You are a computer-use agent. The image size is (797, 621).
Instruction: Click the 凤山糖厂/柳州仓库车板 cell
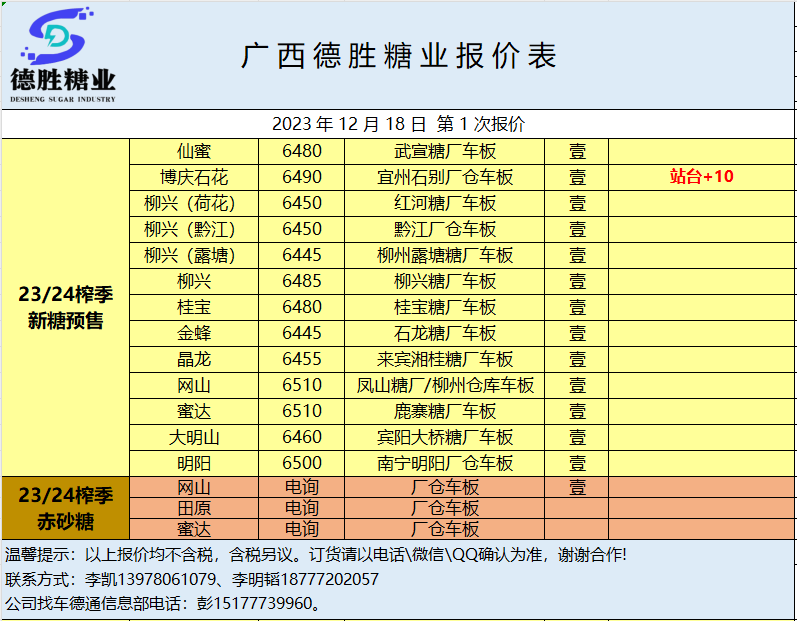pos(444,386)
